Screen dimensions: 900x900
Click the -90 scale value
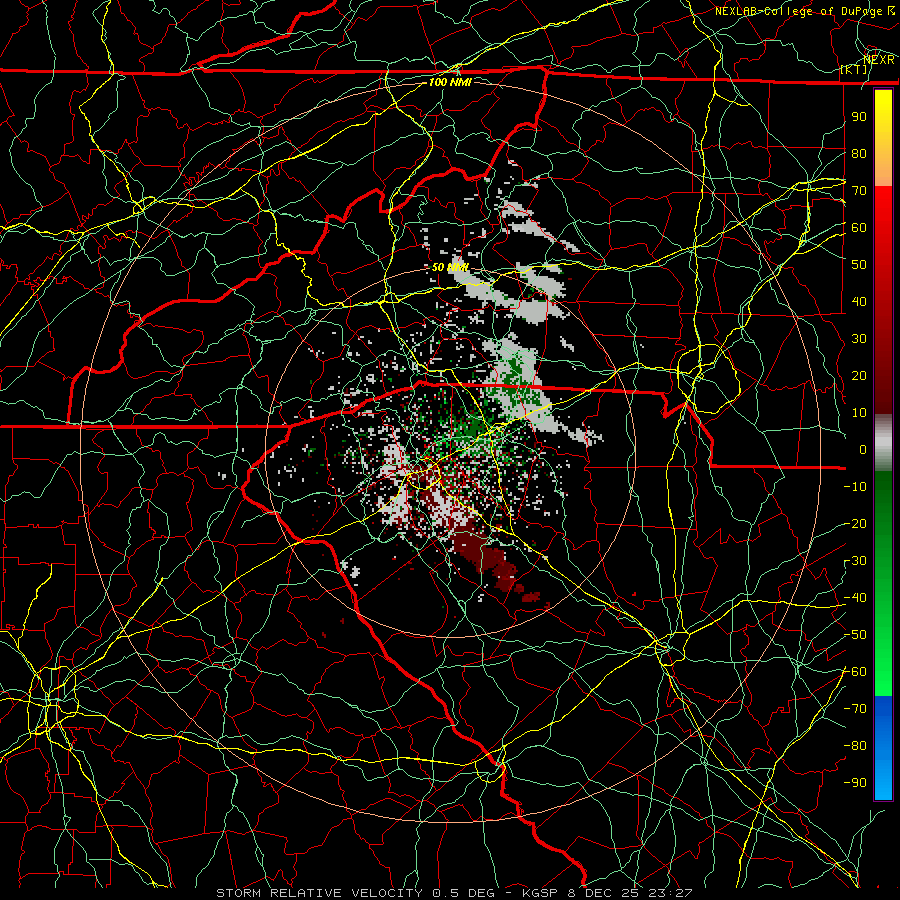click(855, 783)
